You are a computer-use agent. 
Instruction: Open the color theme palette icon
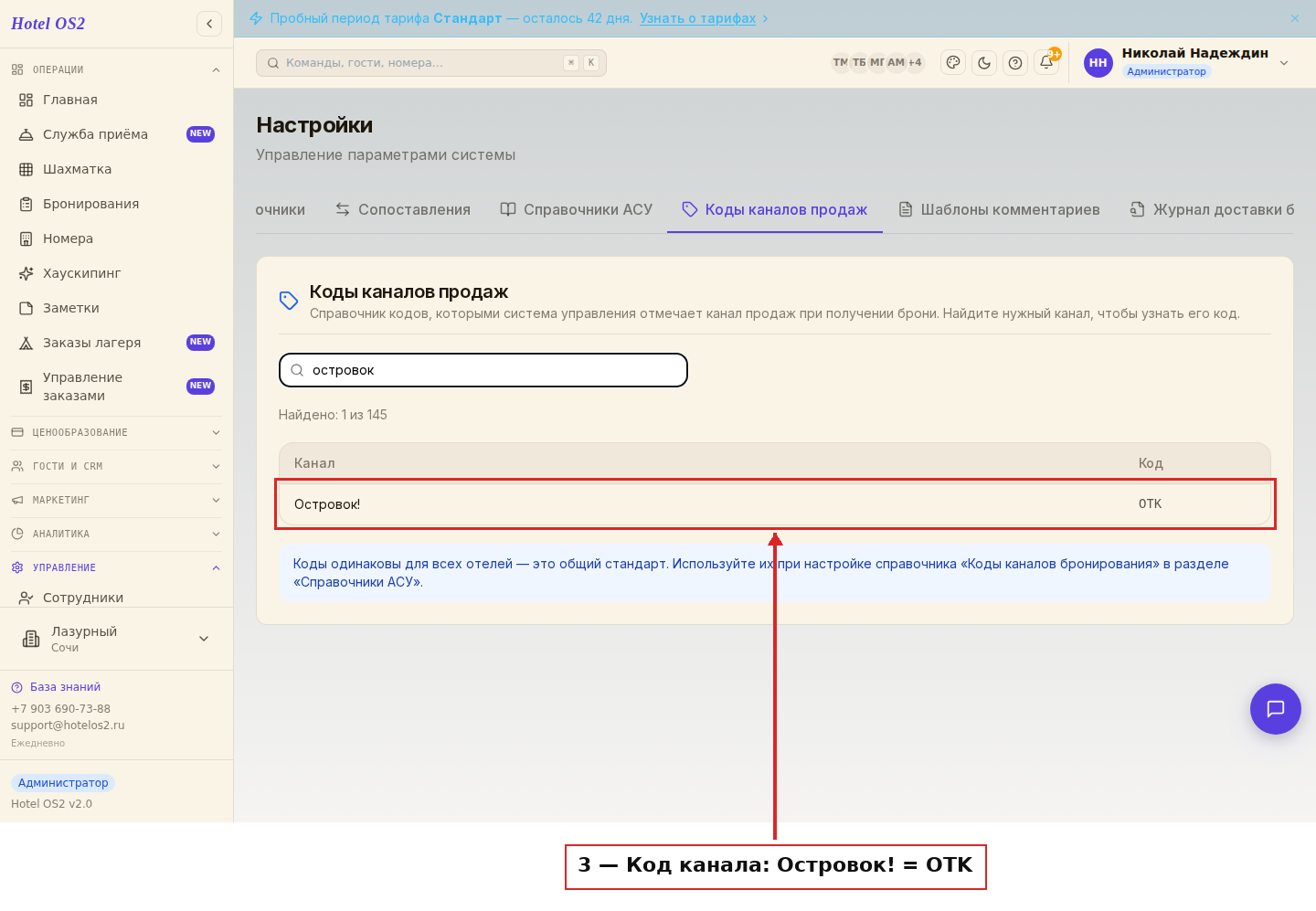pyautogui.click(x=953, y=63)
